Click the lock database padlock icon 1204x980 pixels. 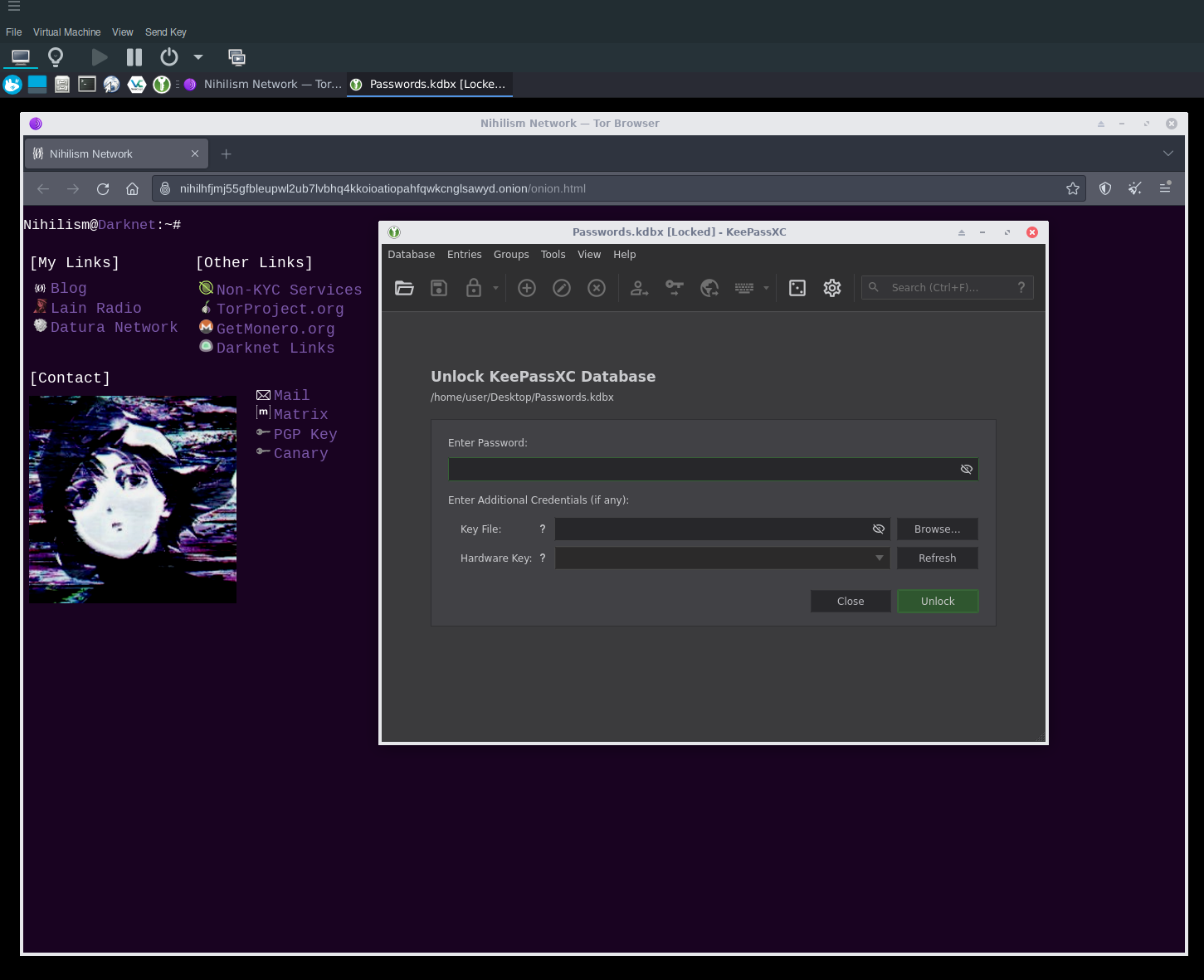point(474,288)
